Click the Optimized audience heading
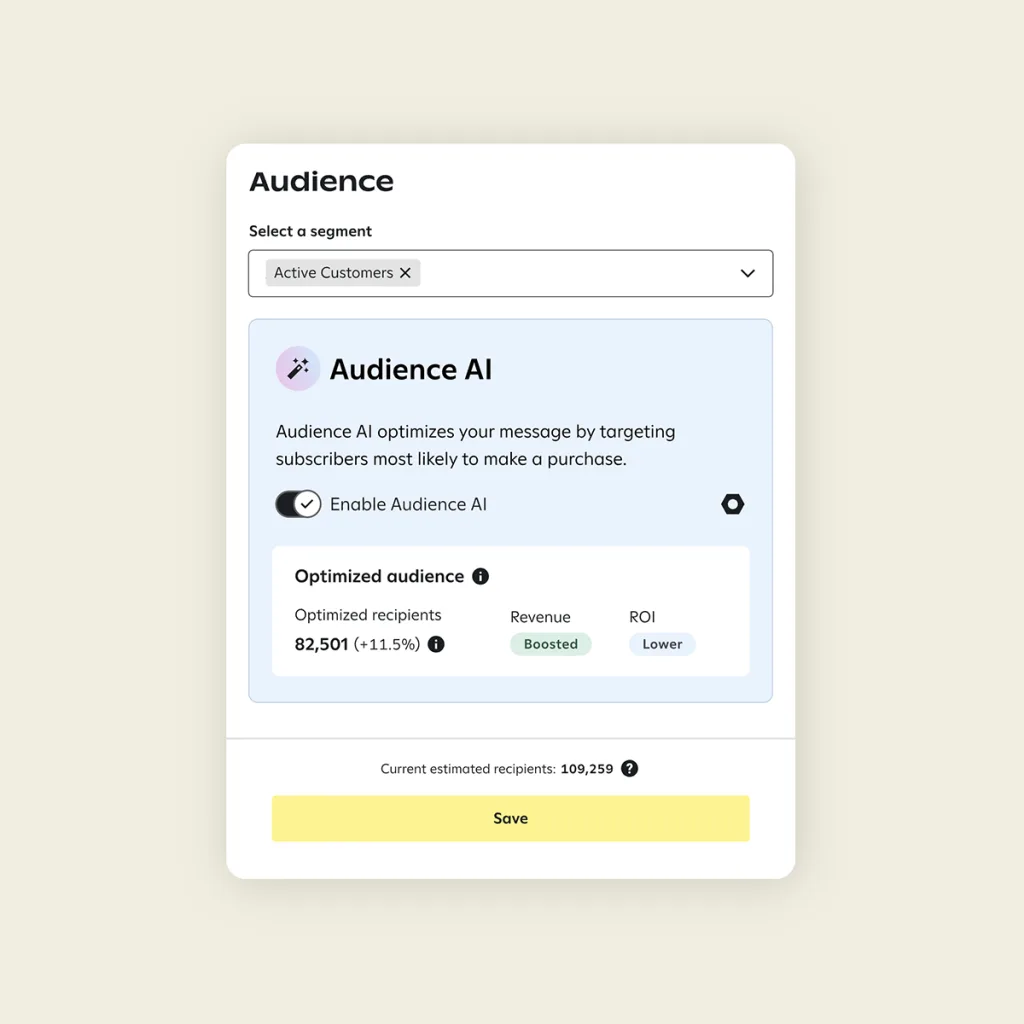 (x=379, y=576)
